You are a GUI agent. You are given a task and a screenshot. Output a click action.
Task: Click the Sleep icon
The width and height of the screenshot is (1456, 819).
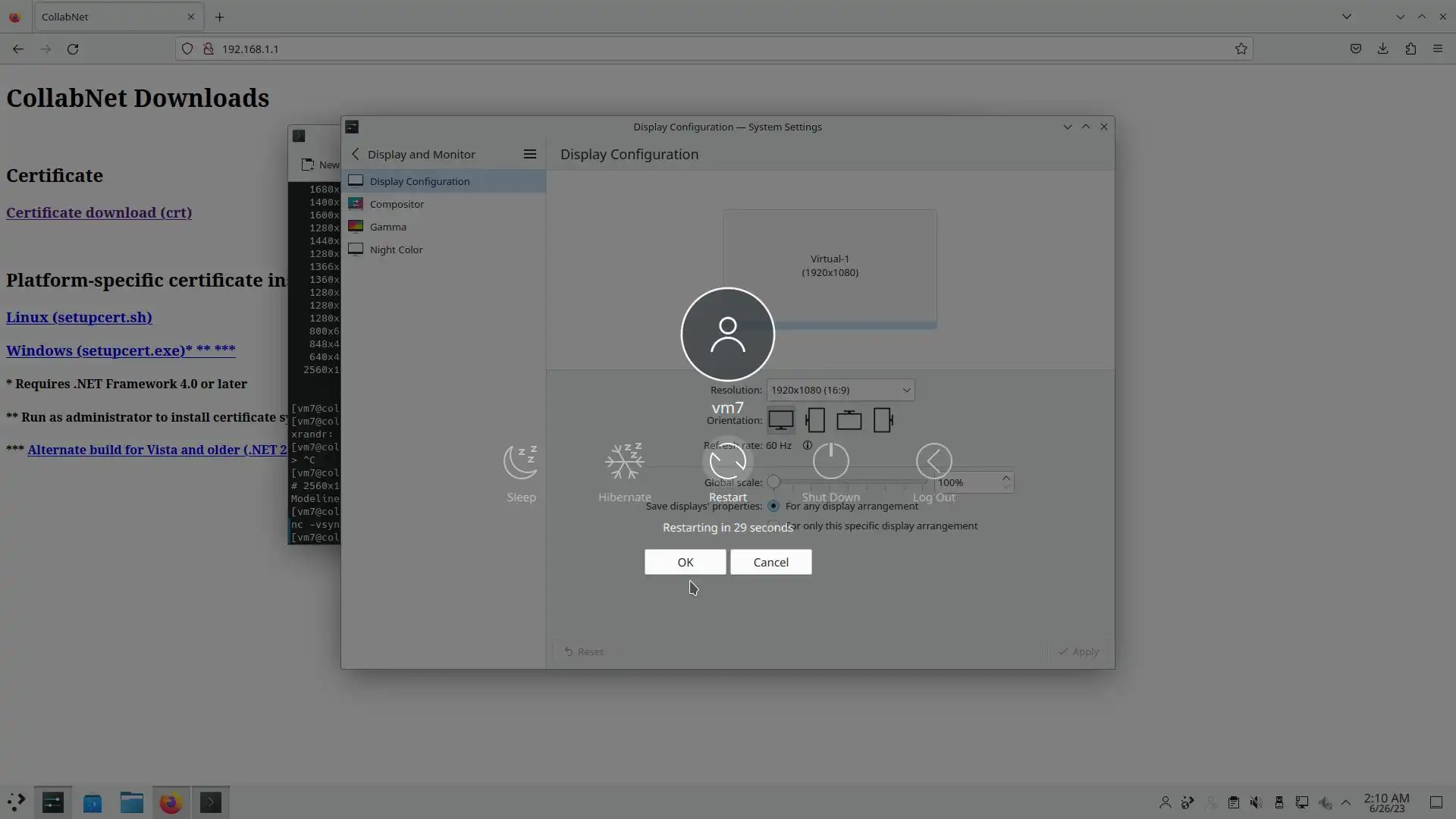(x=521, y=462)
